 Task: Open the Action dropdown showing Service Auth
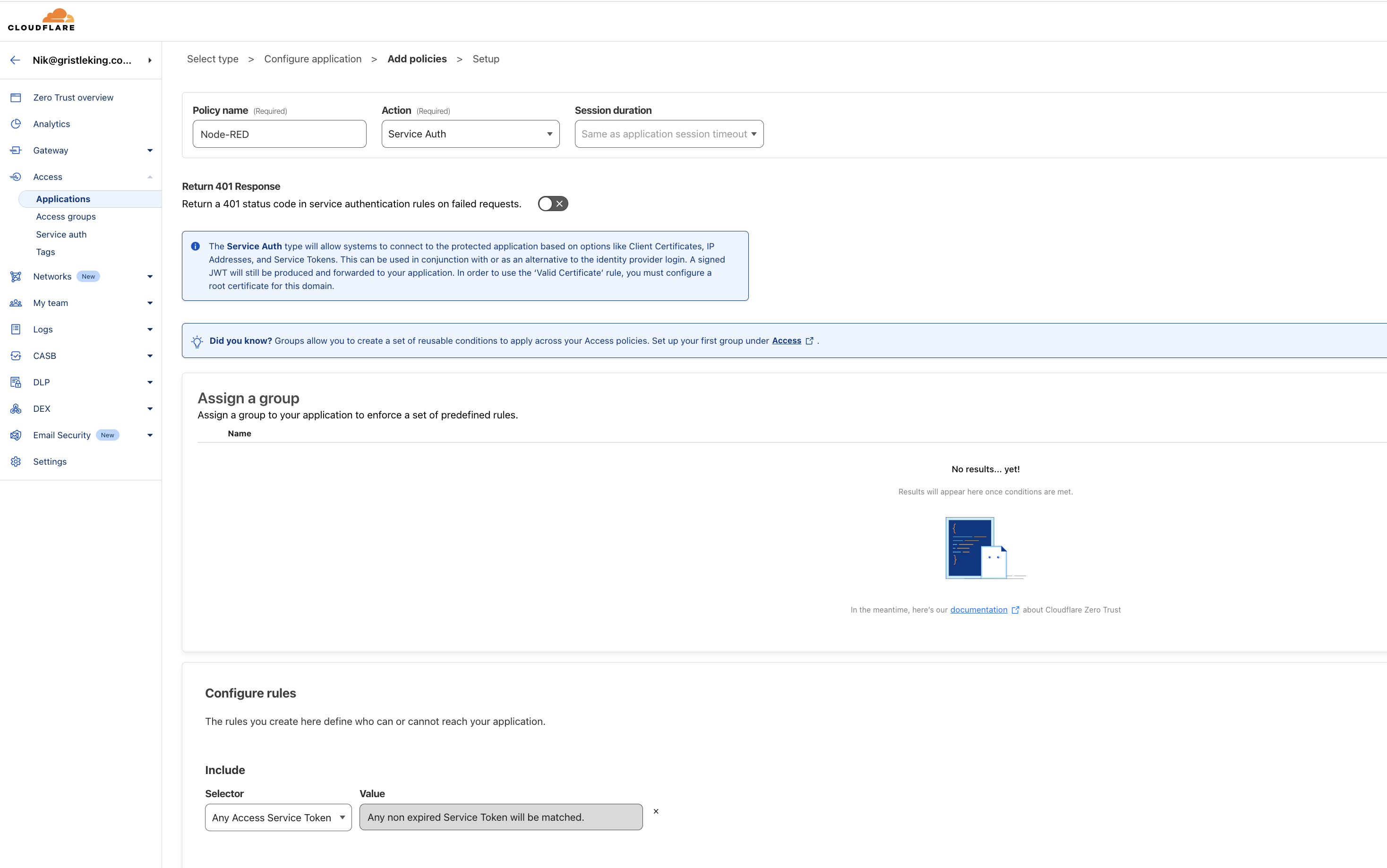[470, 134]
